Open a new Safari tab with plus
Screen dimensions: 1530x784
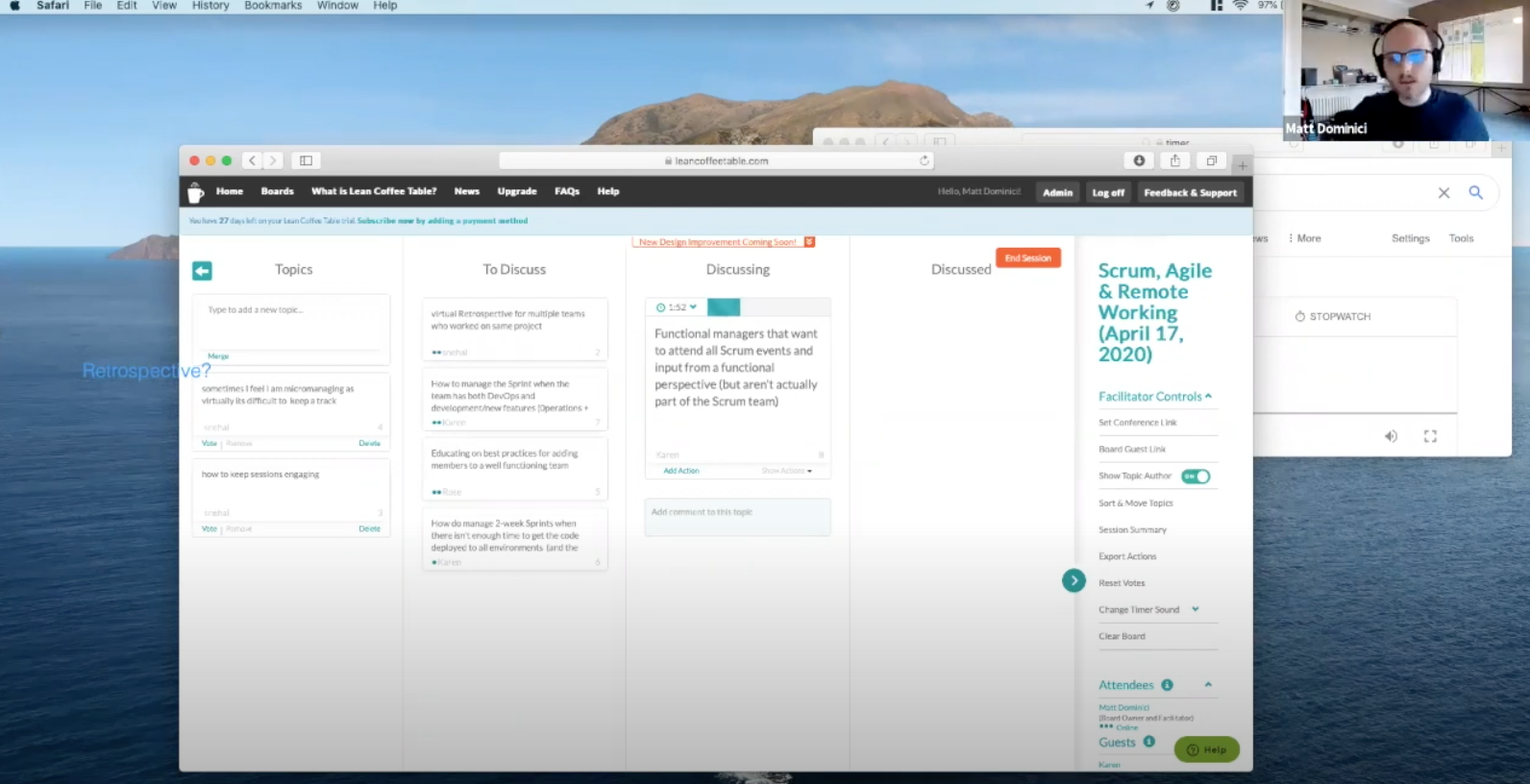pos(1242,165)
